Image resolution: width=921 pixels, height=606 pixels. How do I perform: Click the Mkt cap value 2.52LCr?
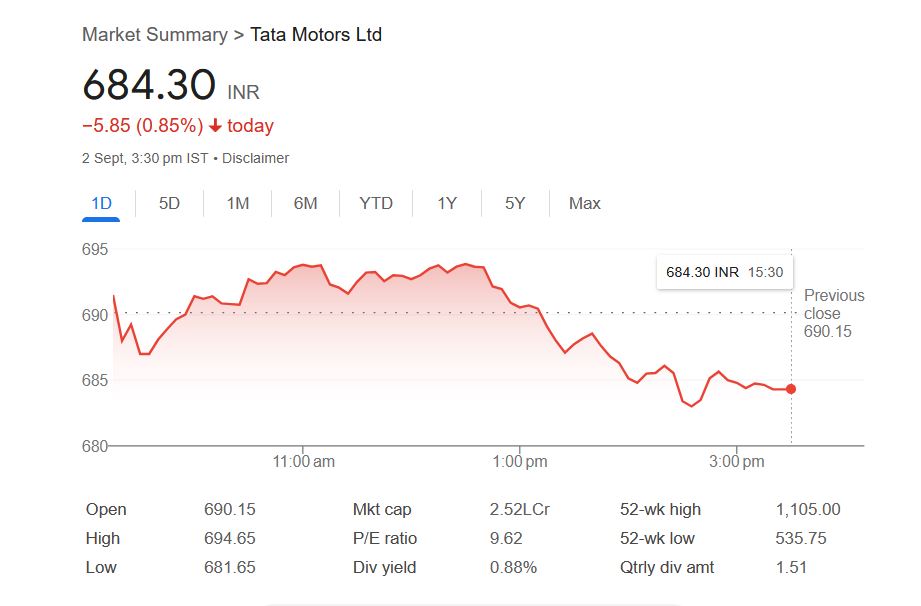pyautogui.click(x=519, y=509)
